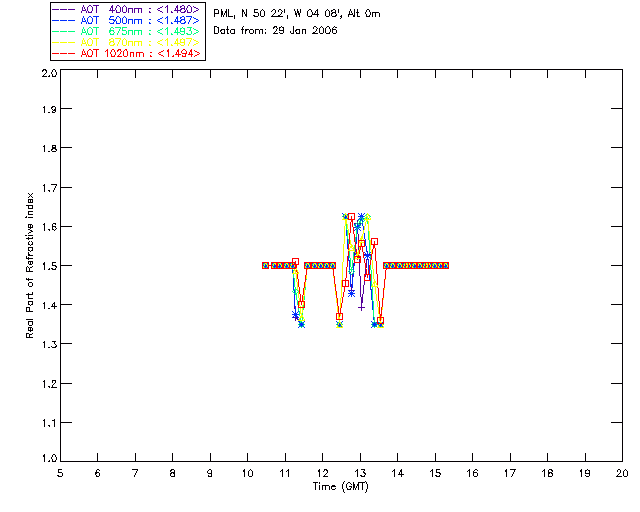Click the 'Real Part of Refractive index' axis title
This screenshot has height=512, width=640.
coord(30,265)
